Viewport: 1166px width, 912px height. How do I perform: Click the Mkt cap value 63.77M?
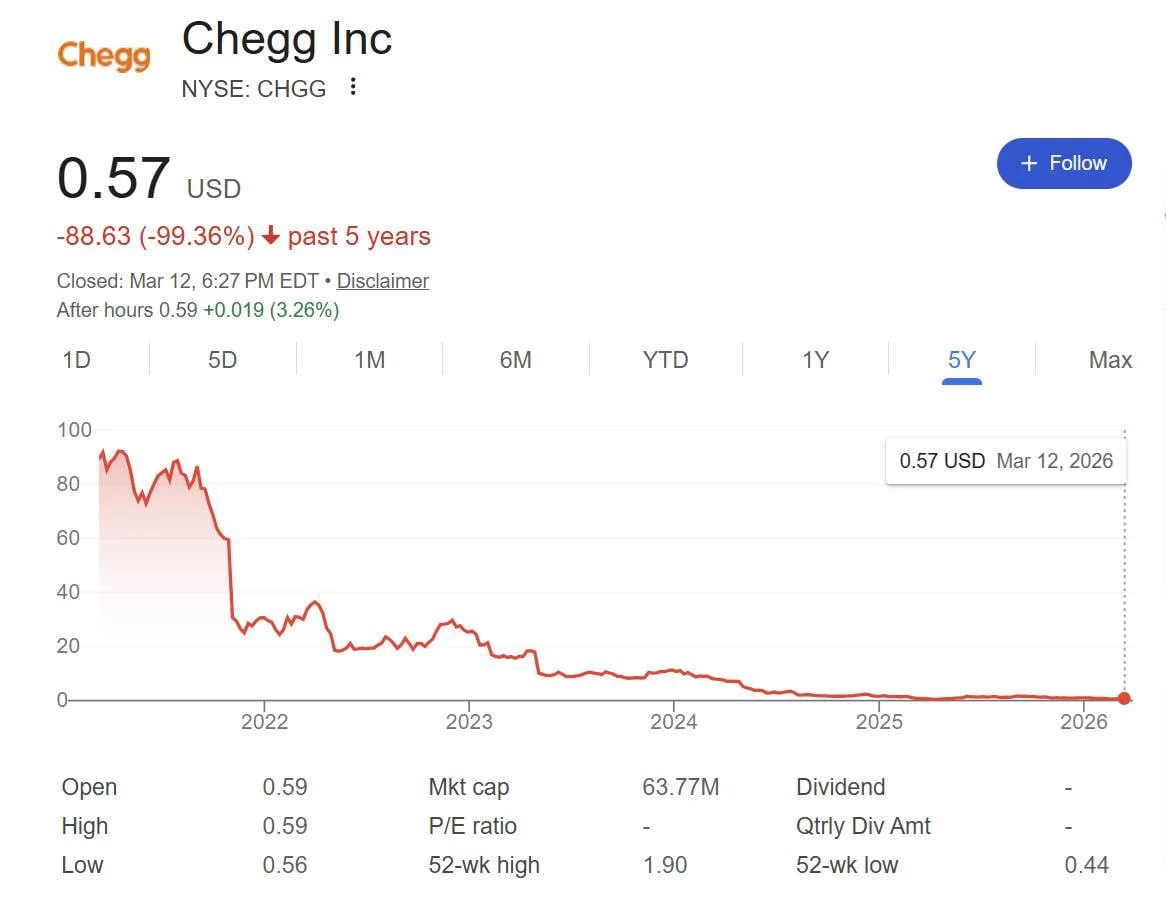pyautogui.click(x=680, y=787)
